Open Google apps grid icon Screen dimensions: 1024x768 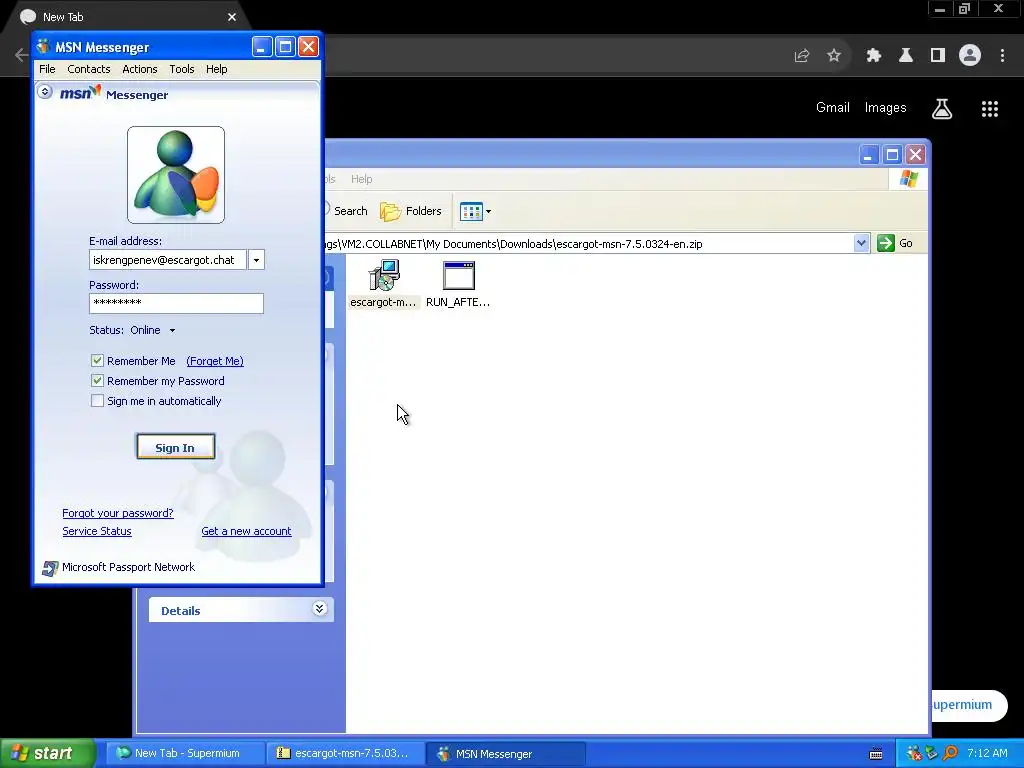point(990,109)
